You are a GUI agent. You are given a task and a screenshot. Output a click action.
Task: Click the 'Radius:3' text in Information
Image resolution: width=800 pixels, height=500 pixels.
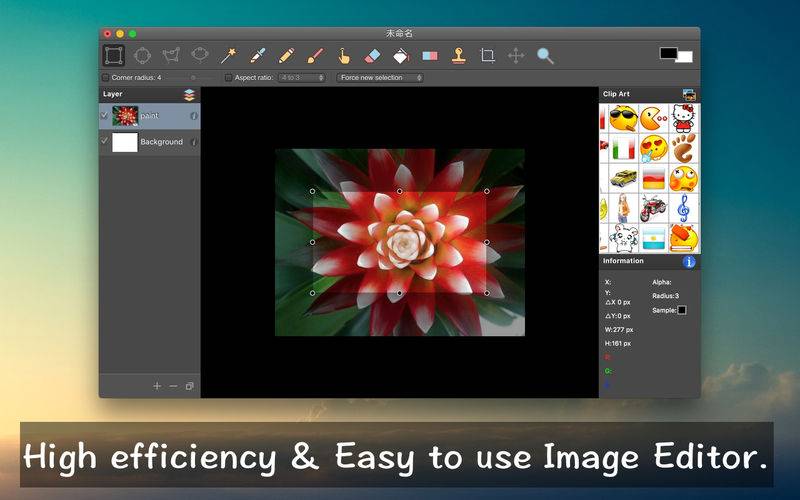tap(665, 296)
